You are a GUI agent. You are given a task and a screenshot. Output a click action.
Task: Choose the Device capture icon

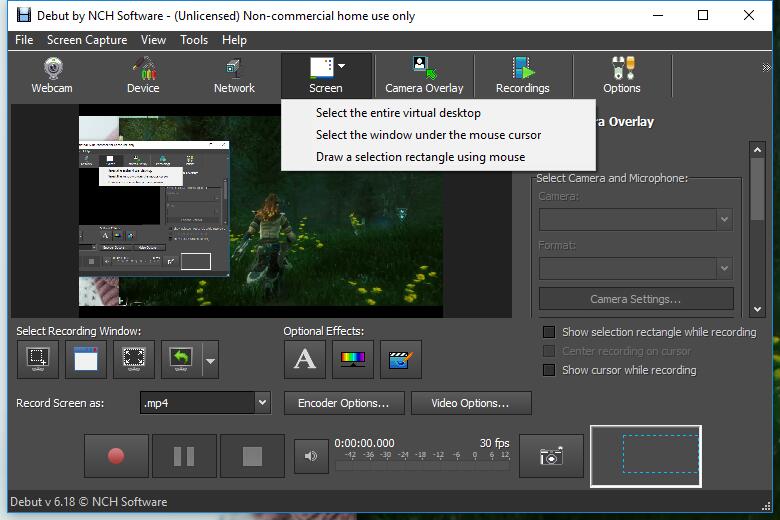(x=143, y=75)
